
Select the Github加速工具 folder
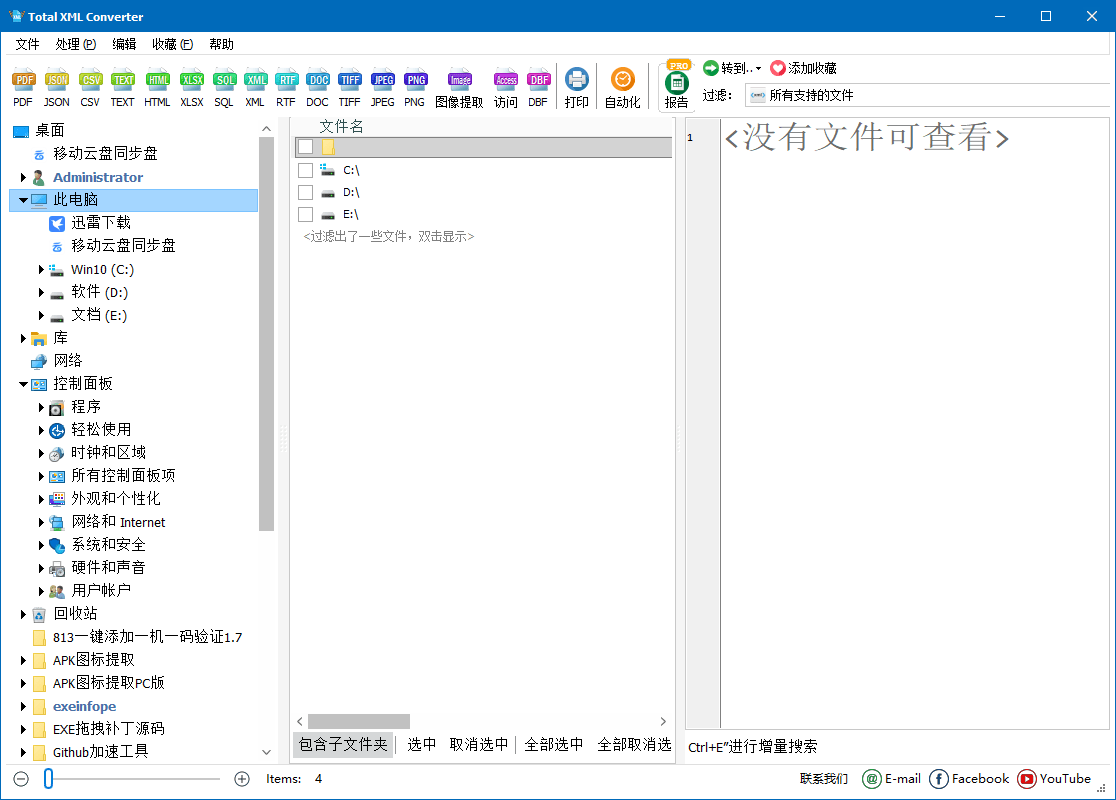click(x=100, y=752)
